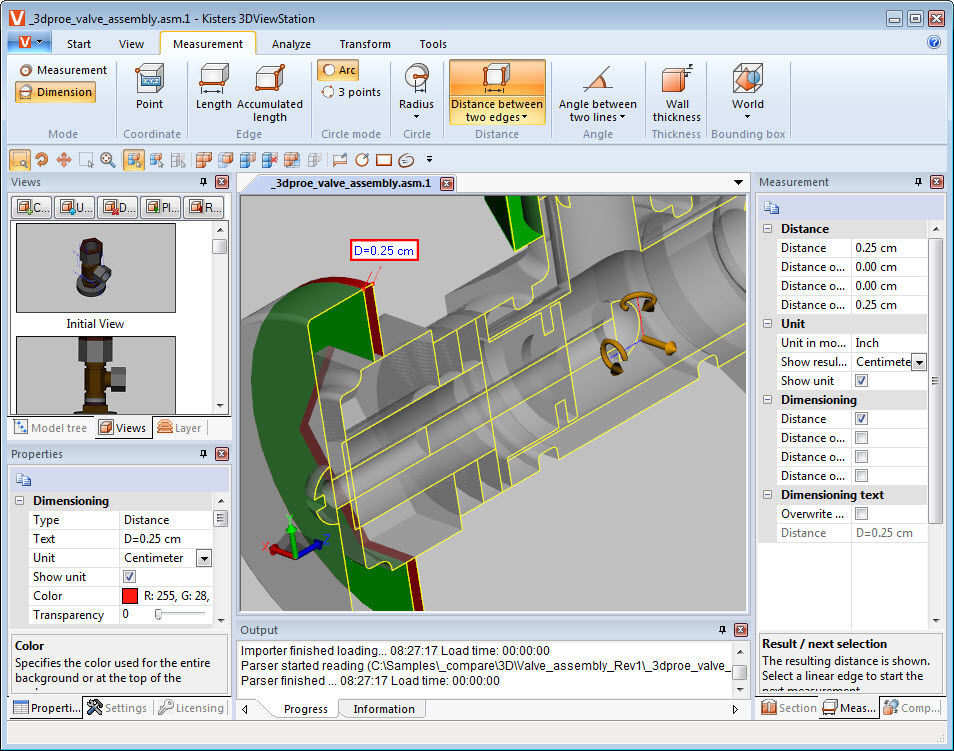Pin the Measurement panel

point(918,182)
